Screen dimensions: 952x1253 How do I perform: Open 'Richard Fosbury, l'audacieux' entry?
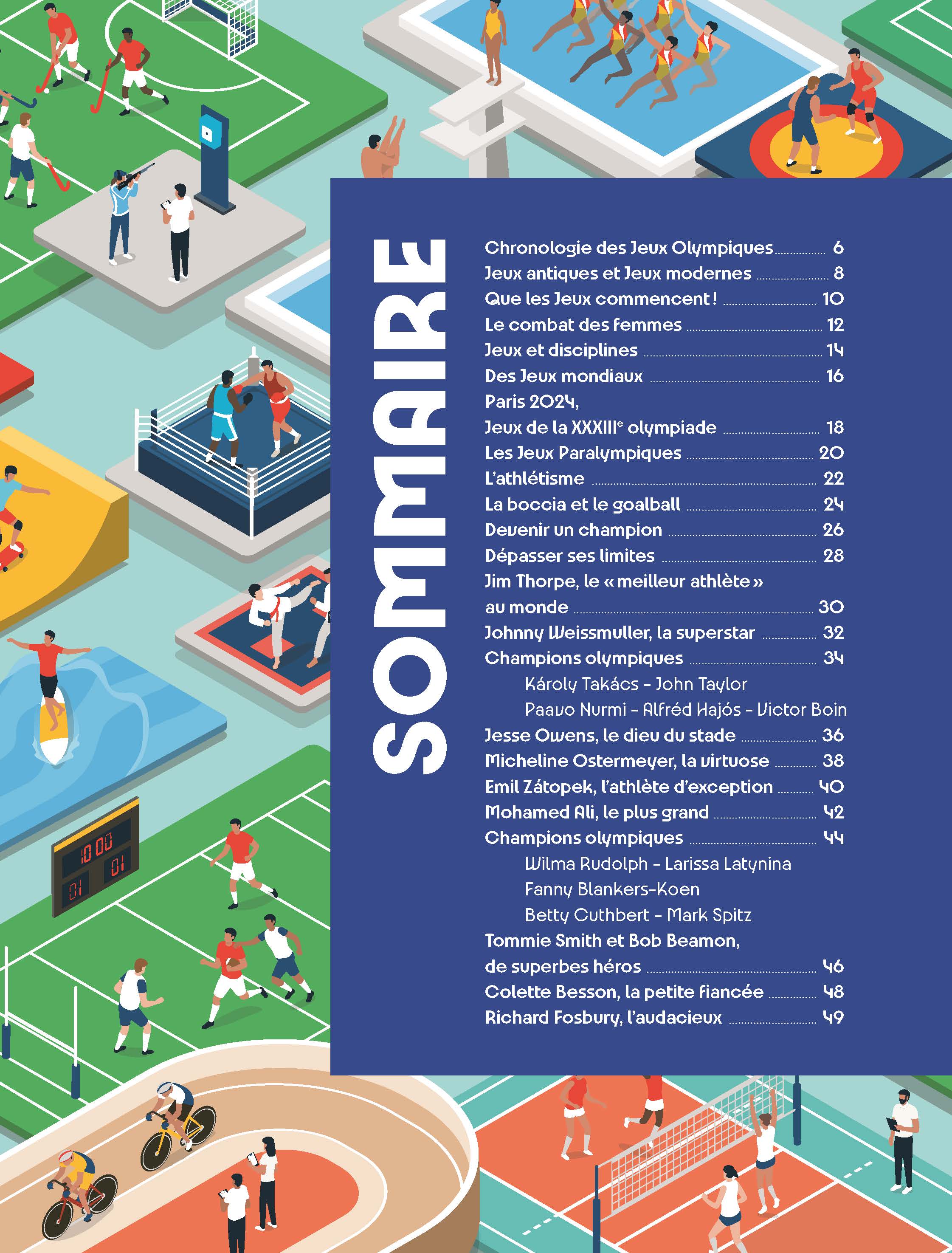603,1017
